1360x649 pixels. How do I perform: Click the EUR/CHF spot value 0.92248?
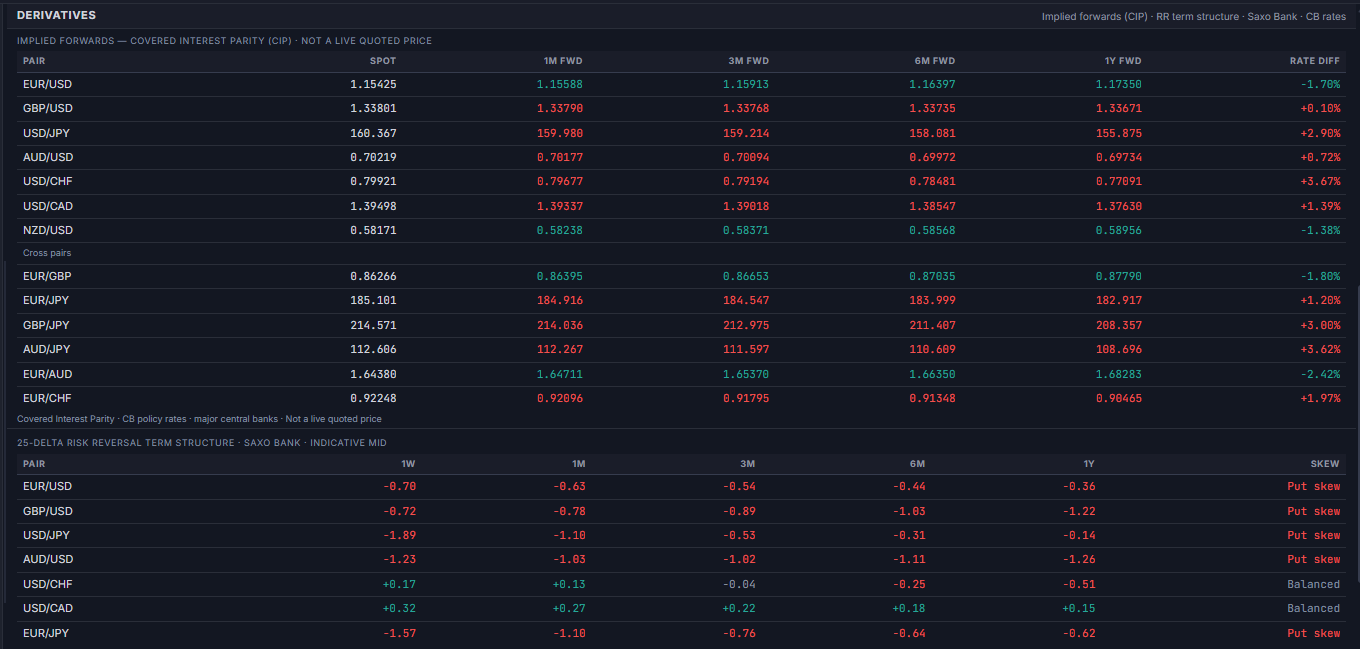point(373,398)
